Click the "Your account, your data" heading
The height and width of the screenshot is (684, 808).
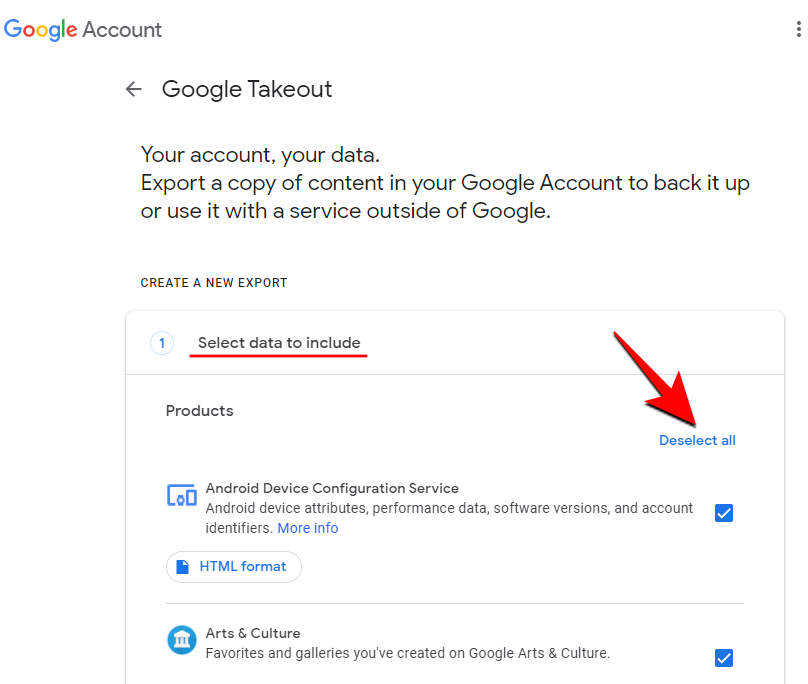coord(260,155)
